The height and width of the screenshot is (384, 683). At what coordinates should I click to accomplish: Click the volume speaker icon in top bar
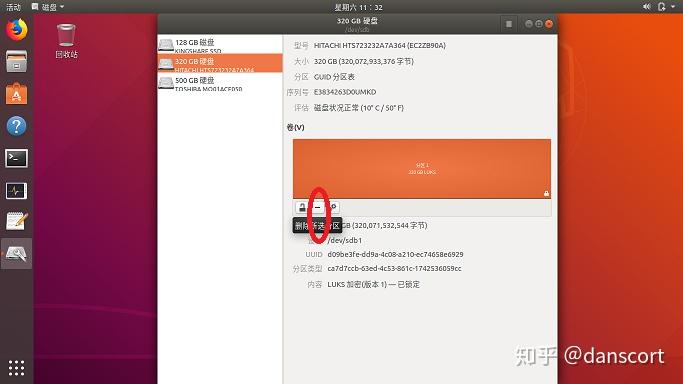click(x=647, y=7)
